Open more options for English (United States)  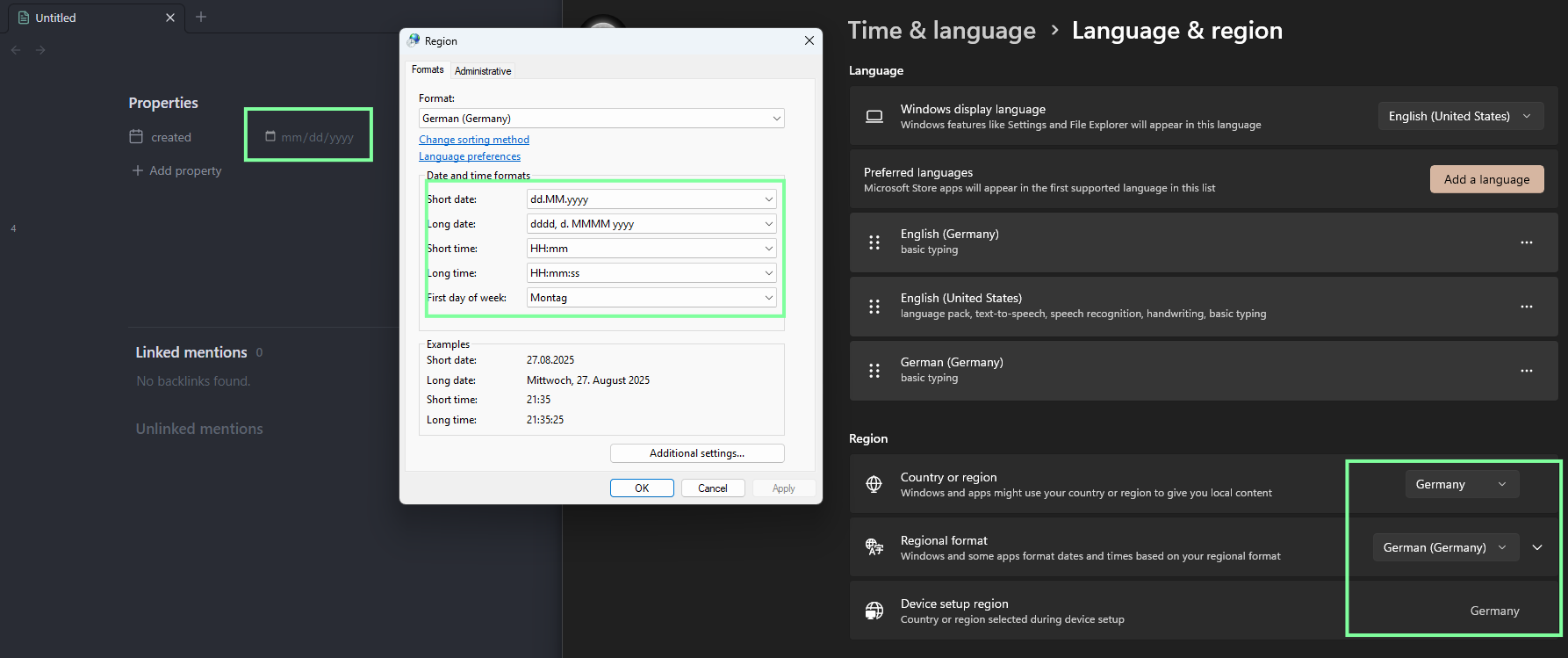click(x=1526, y=307)
